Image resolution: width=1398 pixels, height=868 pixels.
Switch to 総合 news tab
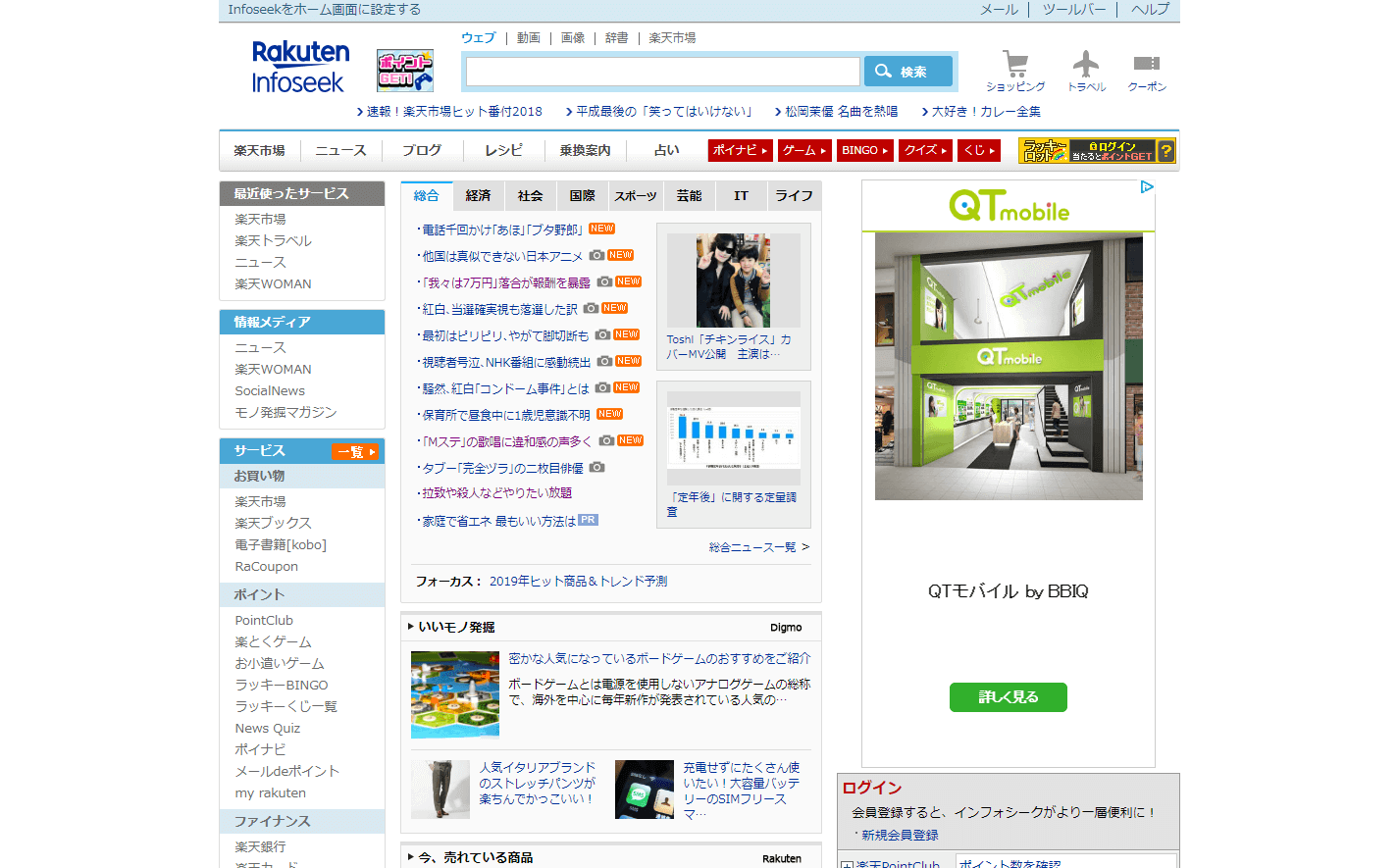click(x=427, y=196)
